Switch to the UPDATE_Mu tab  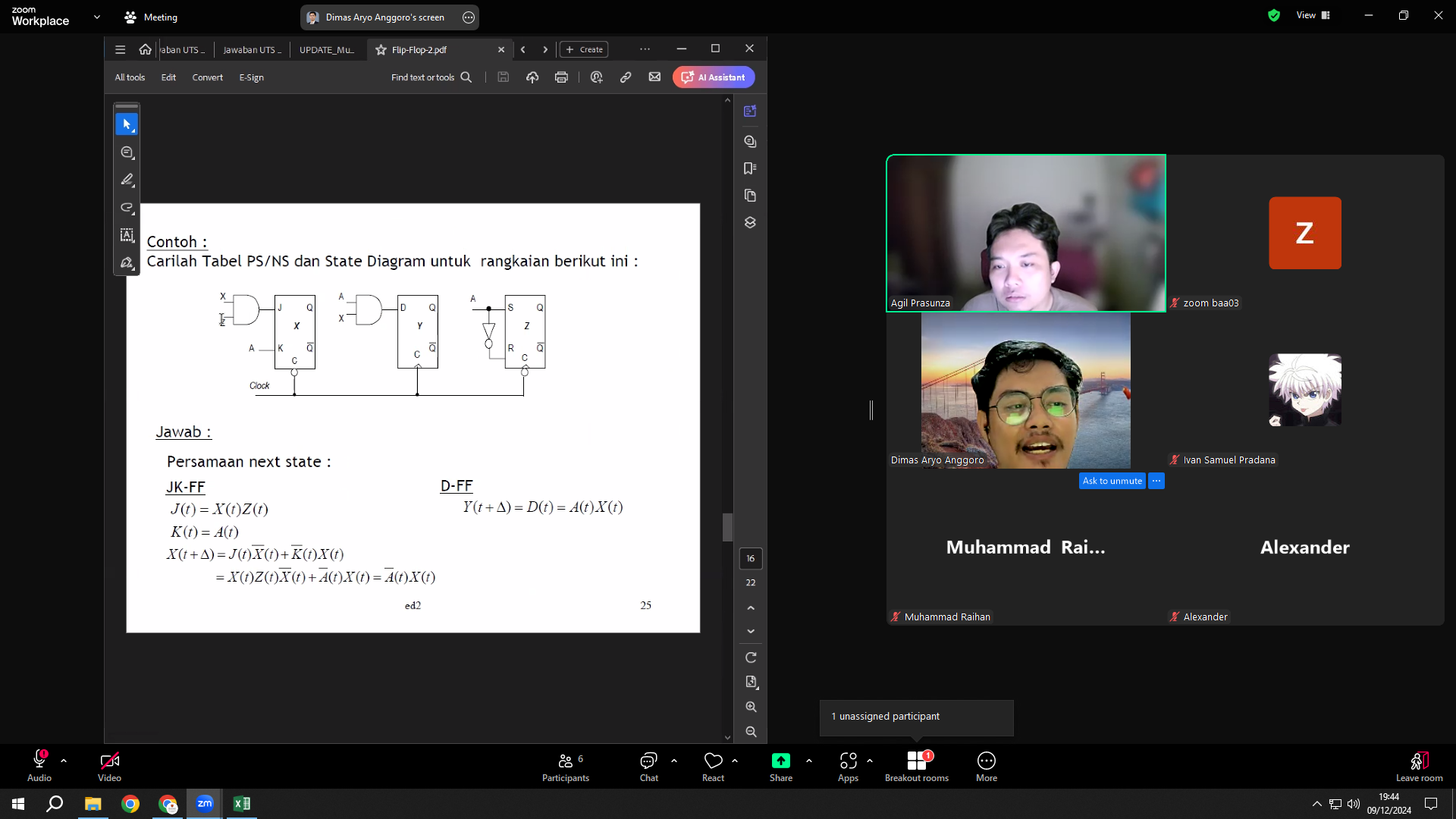(x=327, y=50)
